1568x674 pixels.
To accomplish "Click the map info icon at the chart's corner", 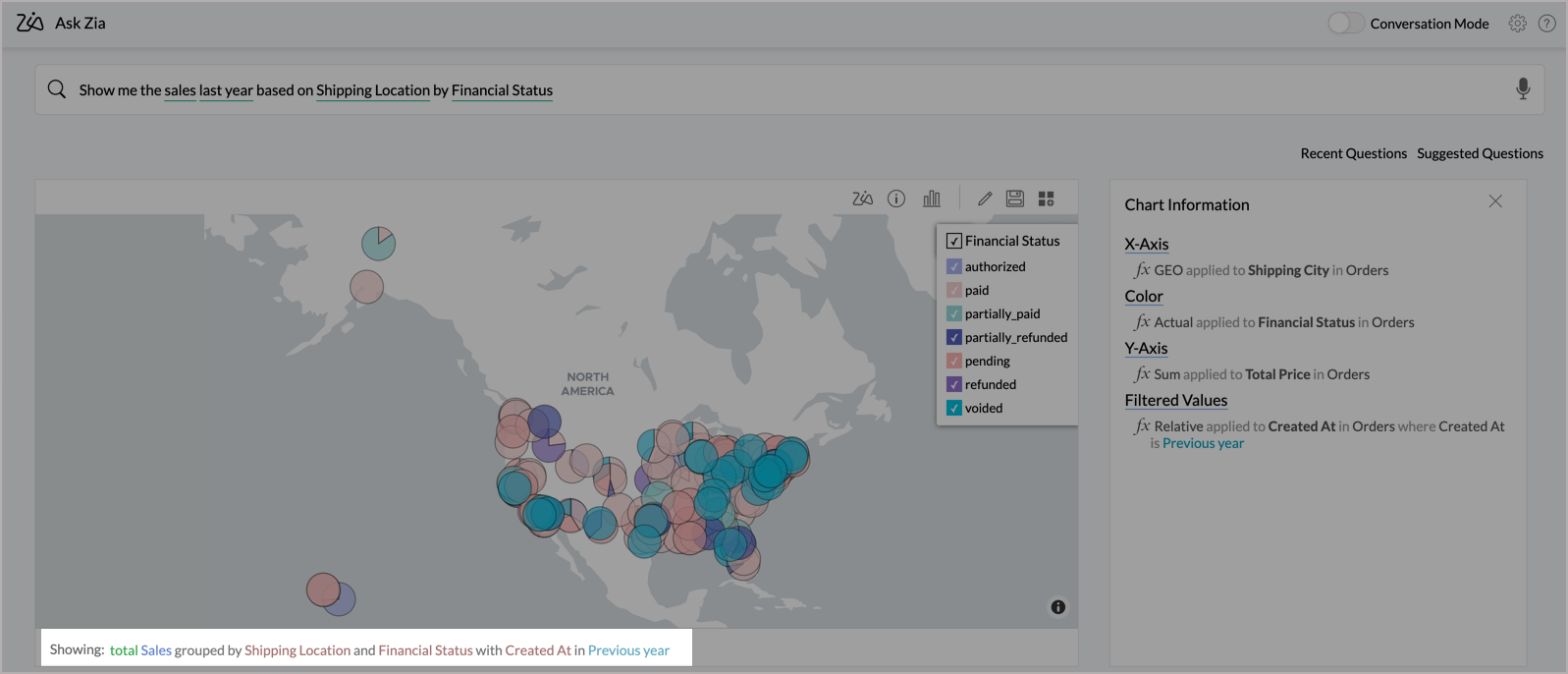I will 1057,607.
